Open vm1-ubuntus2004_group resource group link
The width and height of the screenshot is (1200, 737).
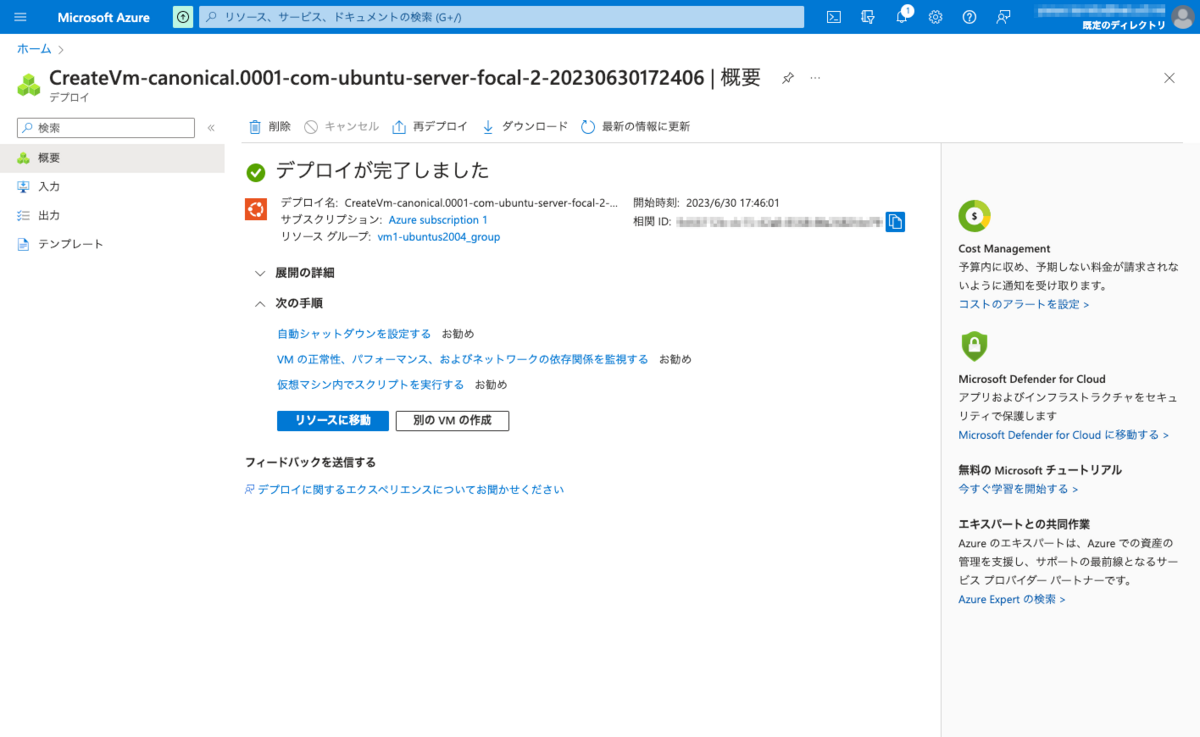[x=439, y=237]
